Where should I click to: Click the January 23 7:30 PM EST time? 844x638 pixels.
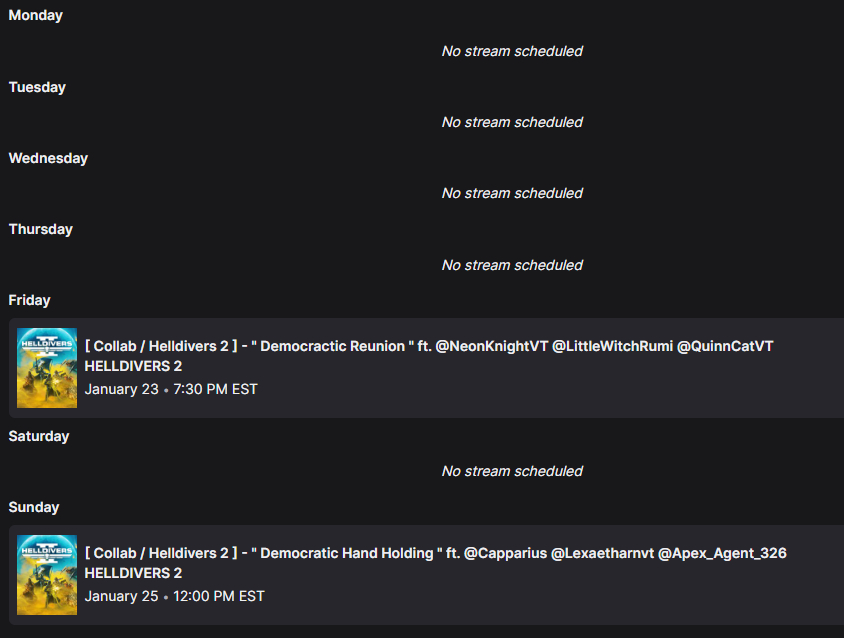pos(171,389)
